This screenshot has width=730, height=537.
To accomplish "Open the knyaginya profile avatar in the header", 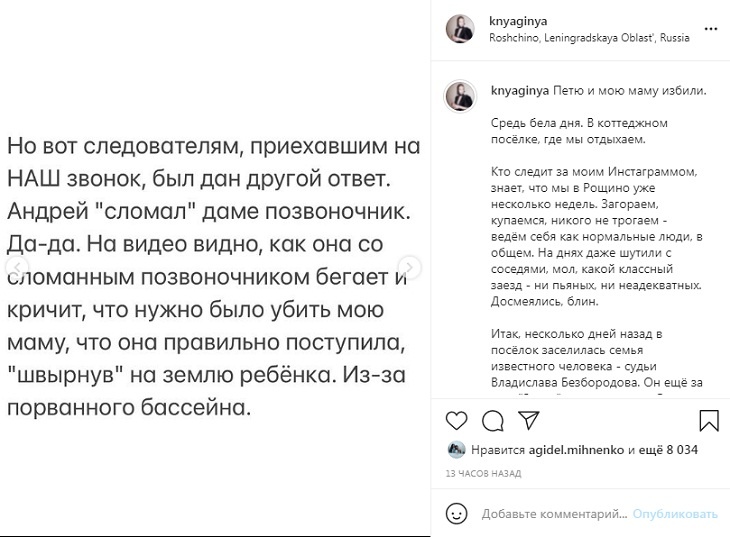I will click(460, 28).
